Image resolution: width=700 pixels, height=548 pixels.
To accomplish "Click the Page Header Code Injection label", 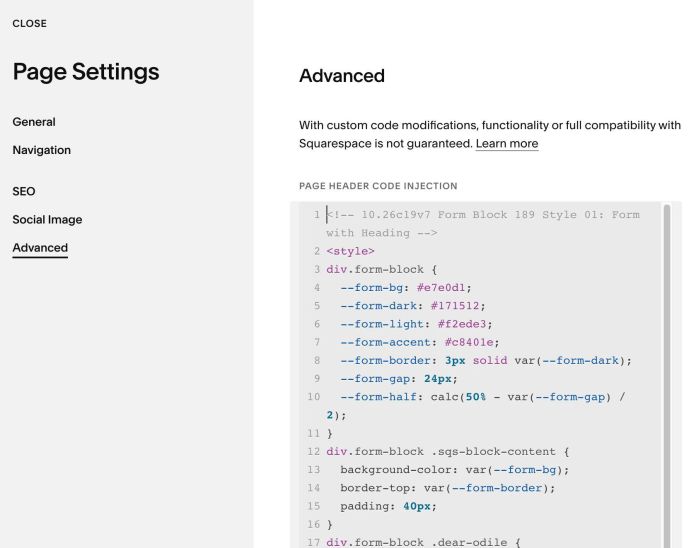I will click(378, 186).
